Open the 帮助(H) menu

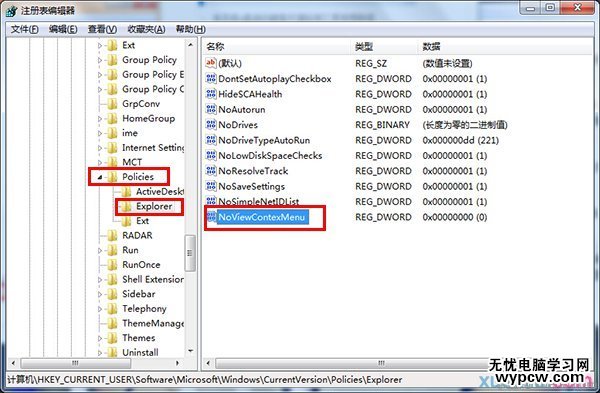tap(190, 29)
